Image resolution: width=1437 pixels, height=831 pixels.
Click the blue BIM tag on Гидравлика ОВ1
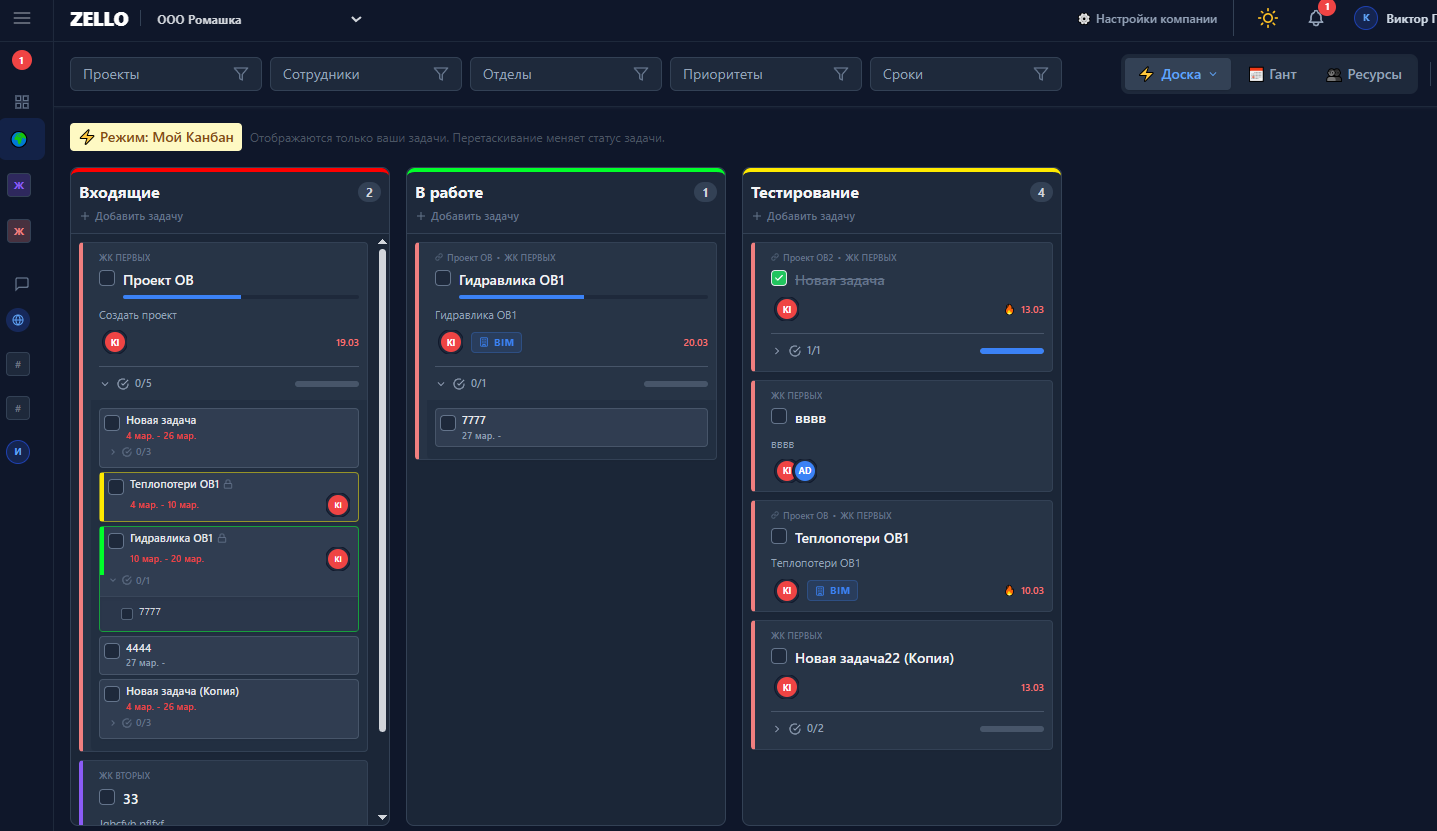[496, 342]
